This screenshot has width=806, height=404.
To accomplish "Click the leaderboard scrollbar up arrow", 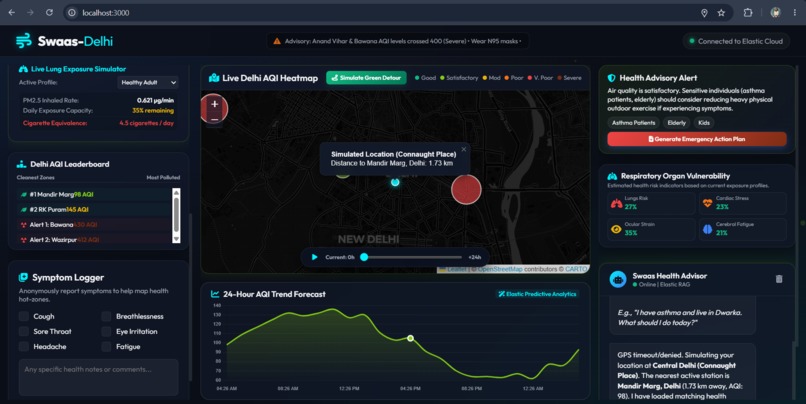I will [x=176, y=192].
